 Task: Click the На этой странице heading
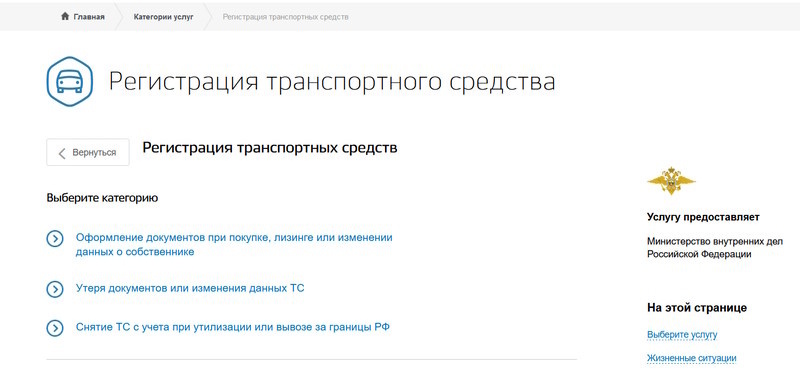(697, 308)
